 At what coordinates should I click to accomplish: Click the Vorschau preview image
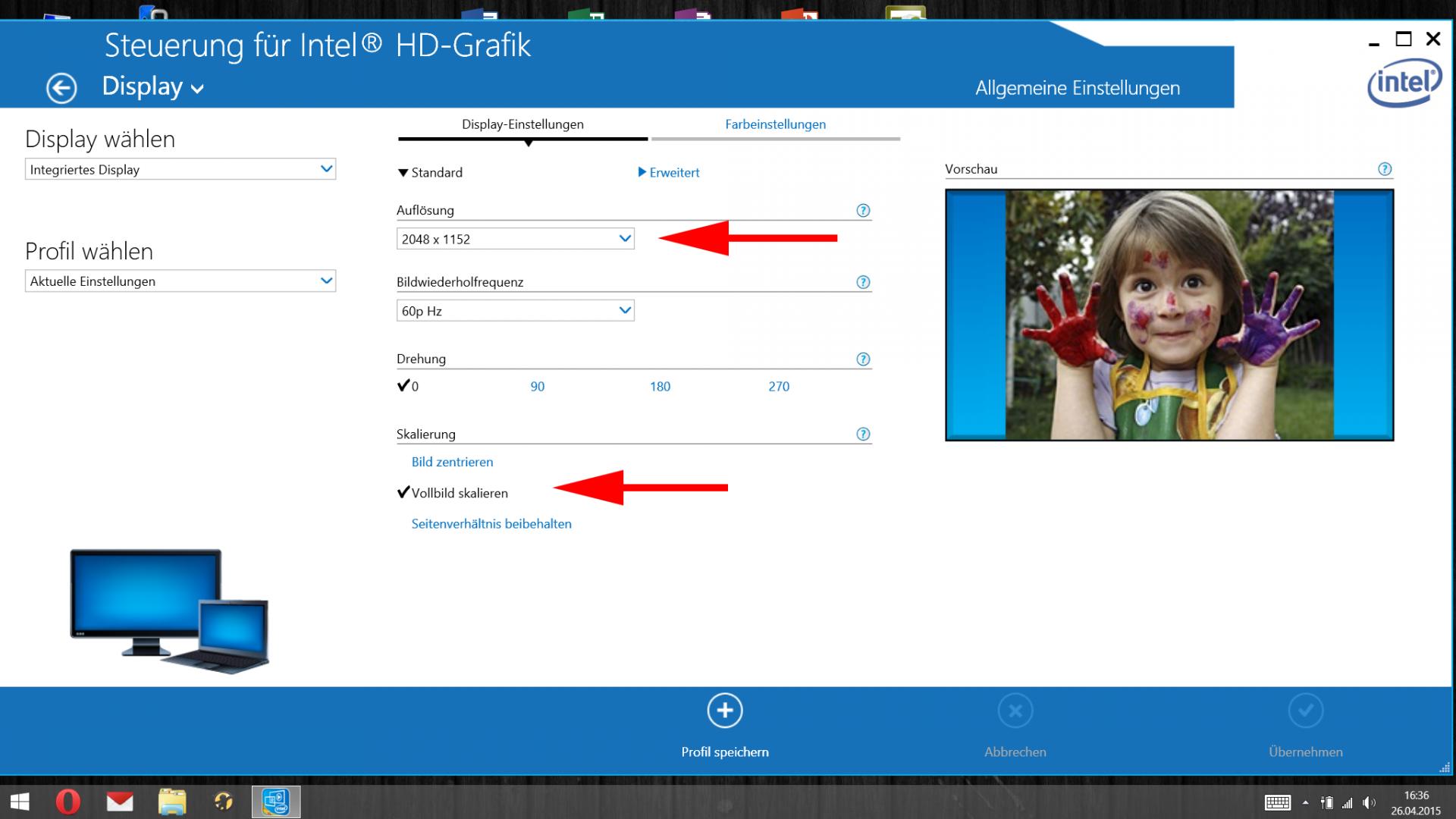click(x=1169, y=315)
